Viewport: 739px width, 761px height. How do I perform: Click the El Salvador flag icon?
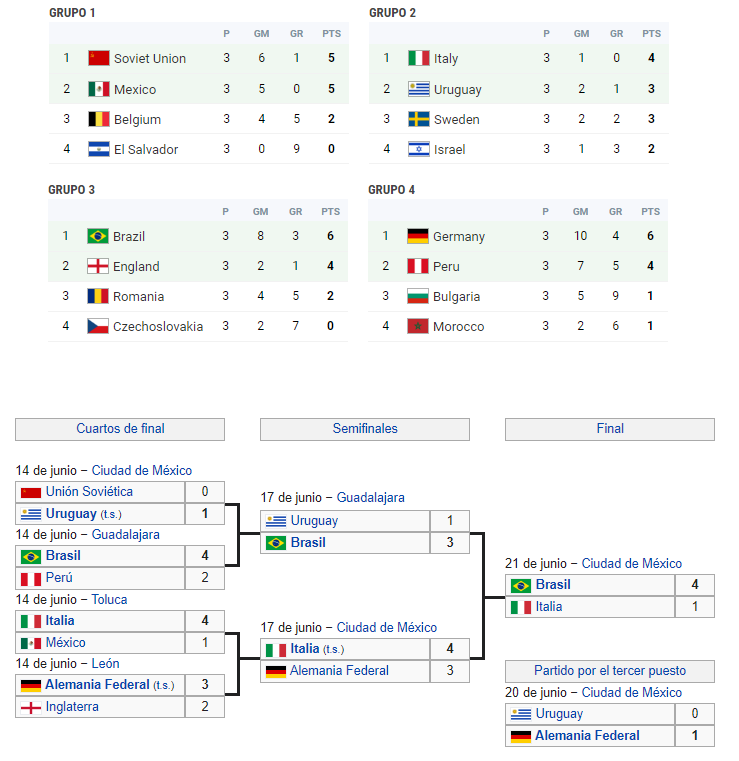(x=98, y=149)
